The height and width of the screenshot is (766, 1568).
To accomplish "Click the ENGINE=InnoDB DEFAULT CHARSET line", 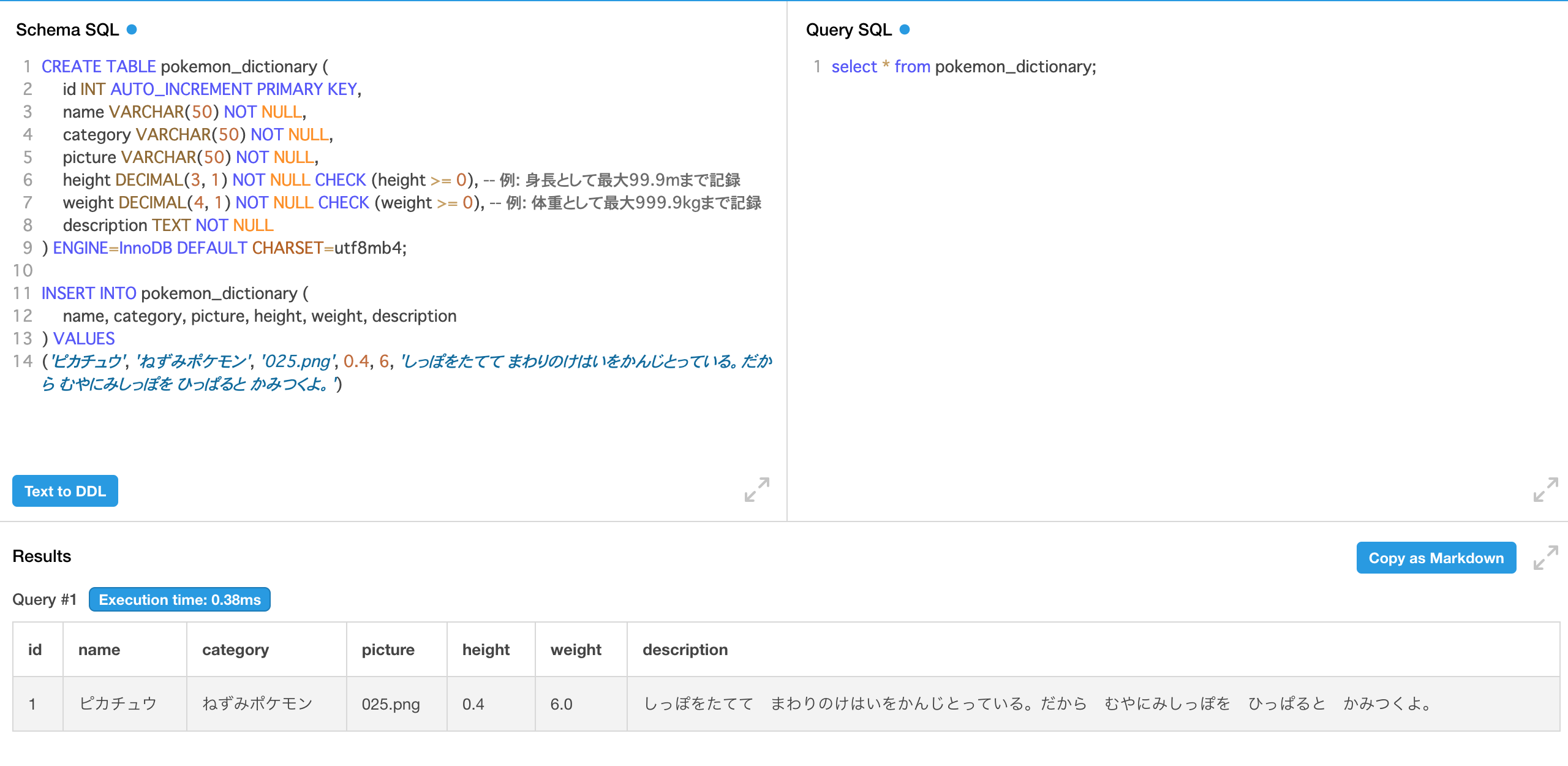I will (224, 248).
